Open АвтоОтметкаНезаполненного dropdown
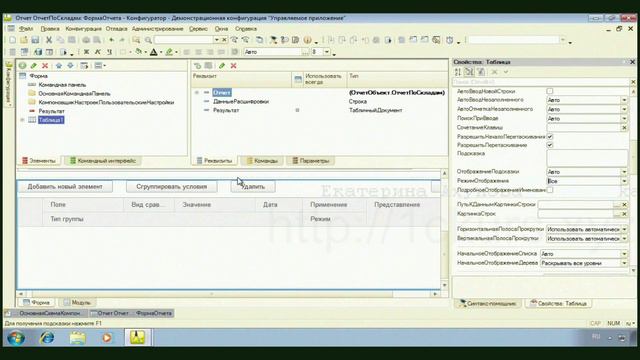640x360 pixels. click(624, 109)
